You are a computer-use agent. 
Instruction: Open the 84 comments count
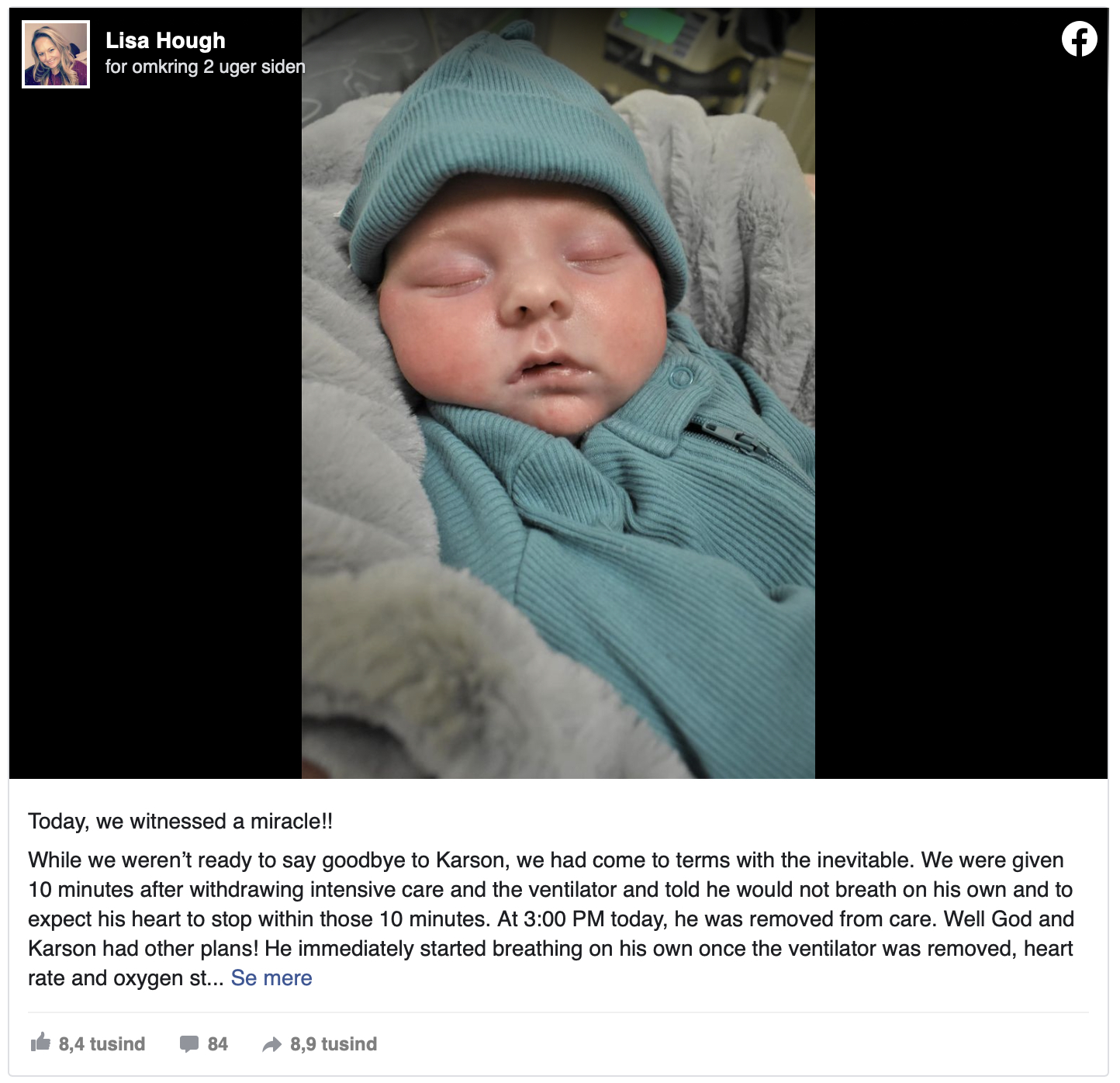point(218,1044)
